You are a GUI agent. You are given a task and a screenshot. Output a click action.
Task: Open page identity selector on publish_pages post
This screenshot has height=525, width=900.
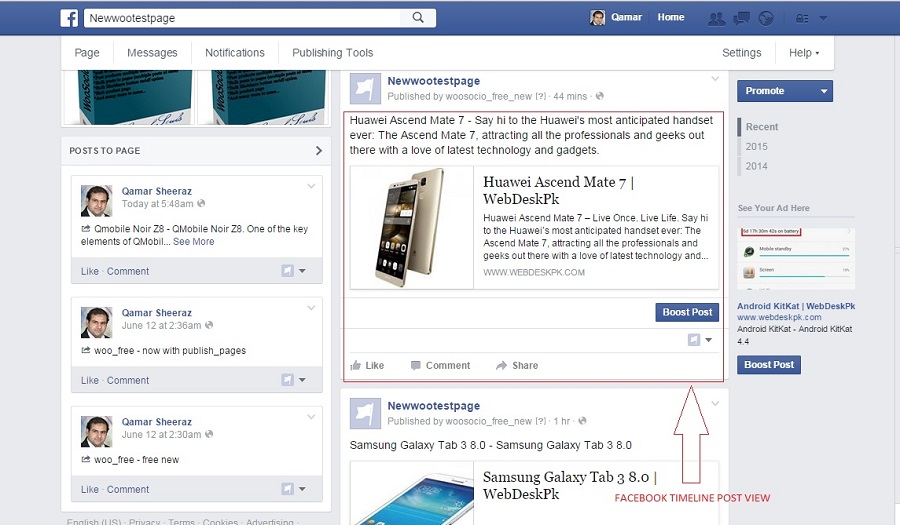[293, 380]
